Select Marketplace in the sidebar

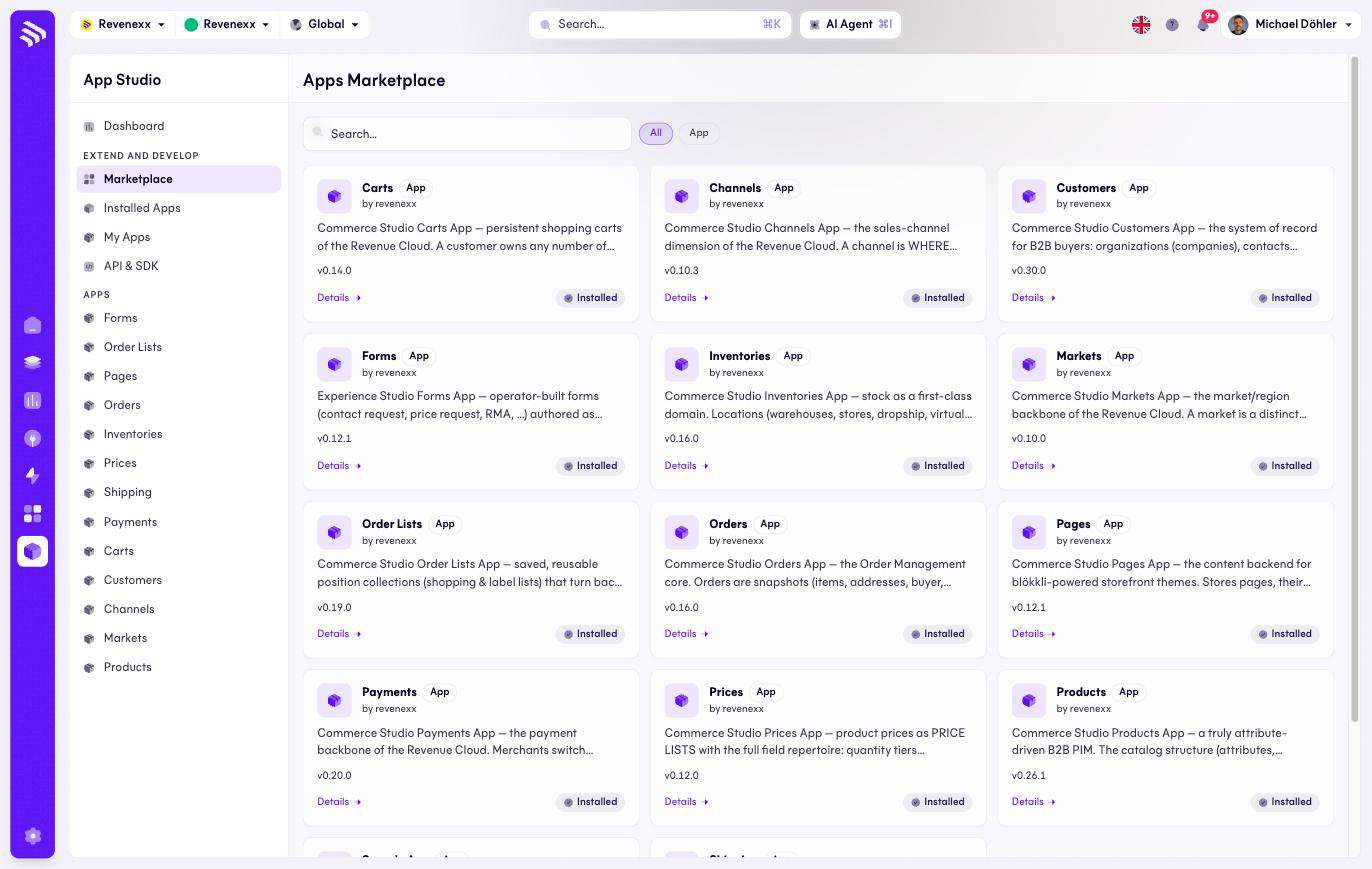click(x=179, y=179)
